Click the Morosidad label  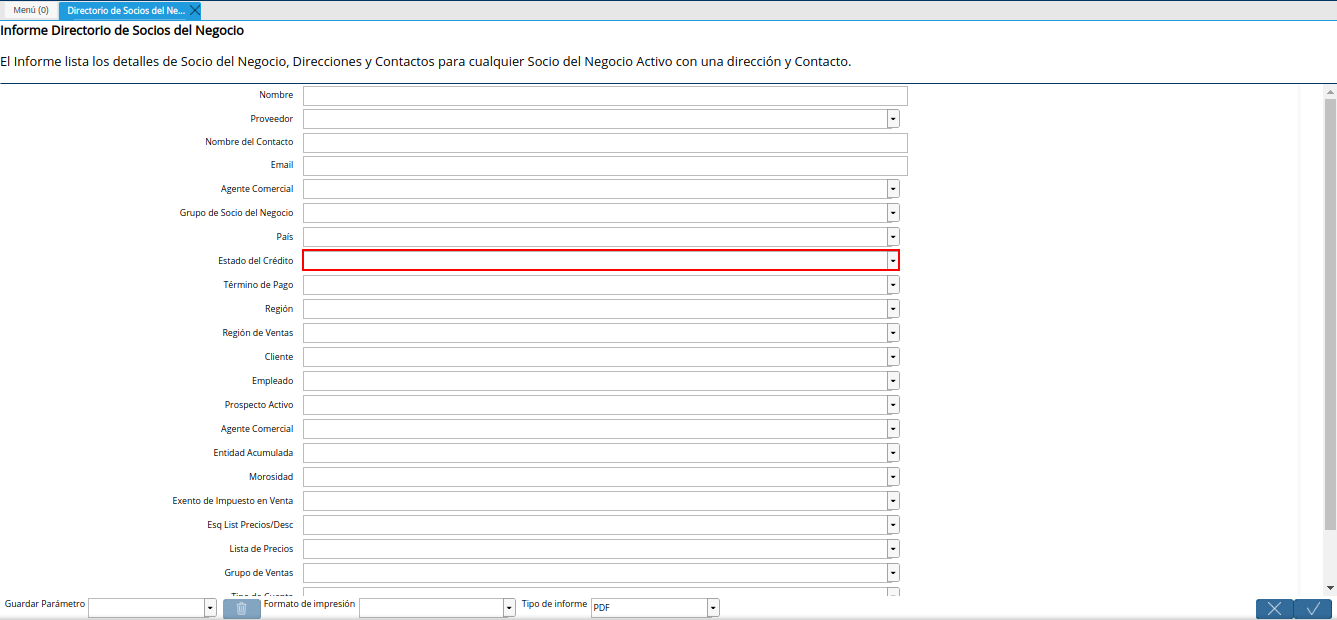271,477
